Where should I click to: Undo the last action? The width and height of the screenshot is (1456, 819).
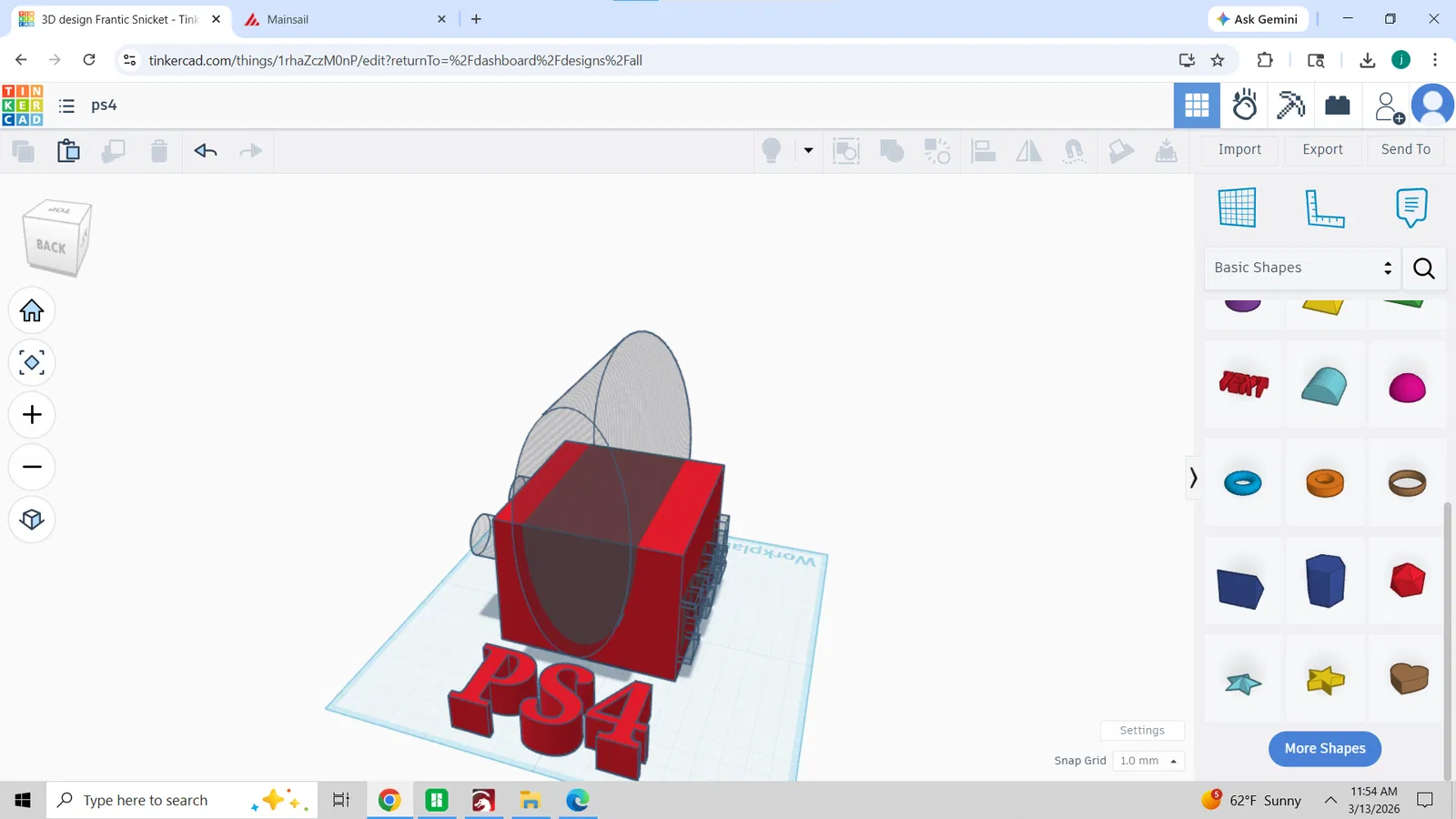pyautogui.click(x=206, y=151)
